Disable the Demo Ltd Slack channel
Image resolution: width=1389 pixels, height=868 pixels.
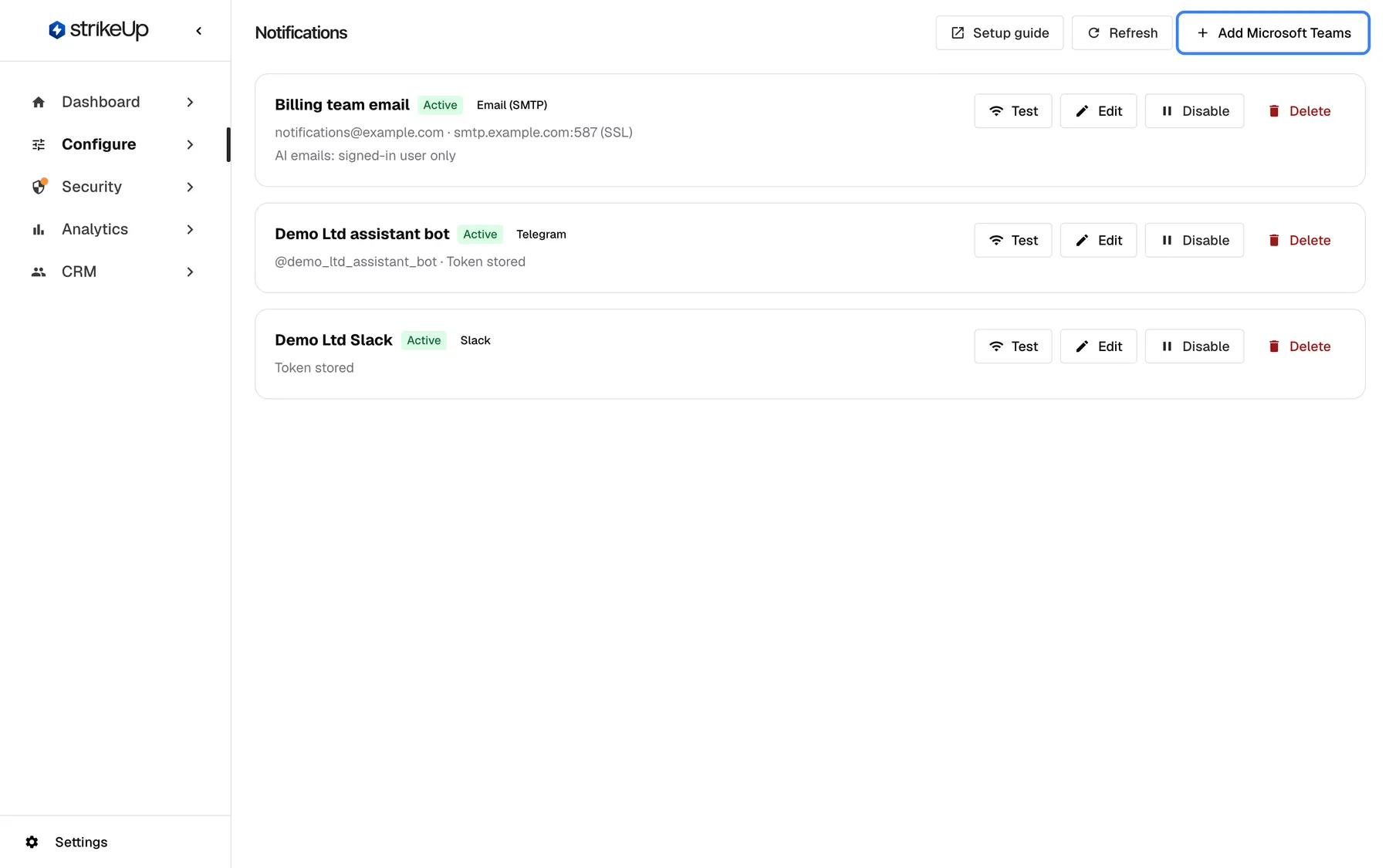click(x=1195, y=346)
